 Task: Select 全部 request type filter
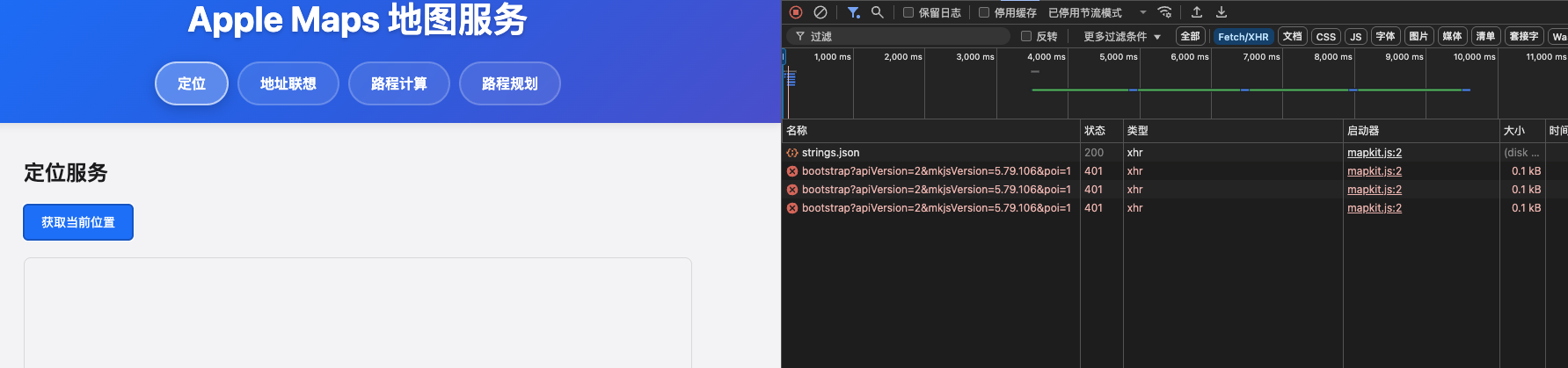[1190, 36]
